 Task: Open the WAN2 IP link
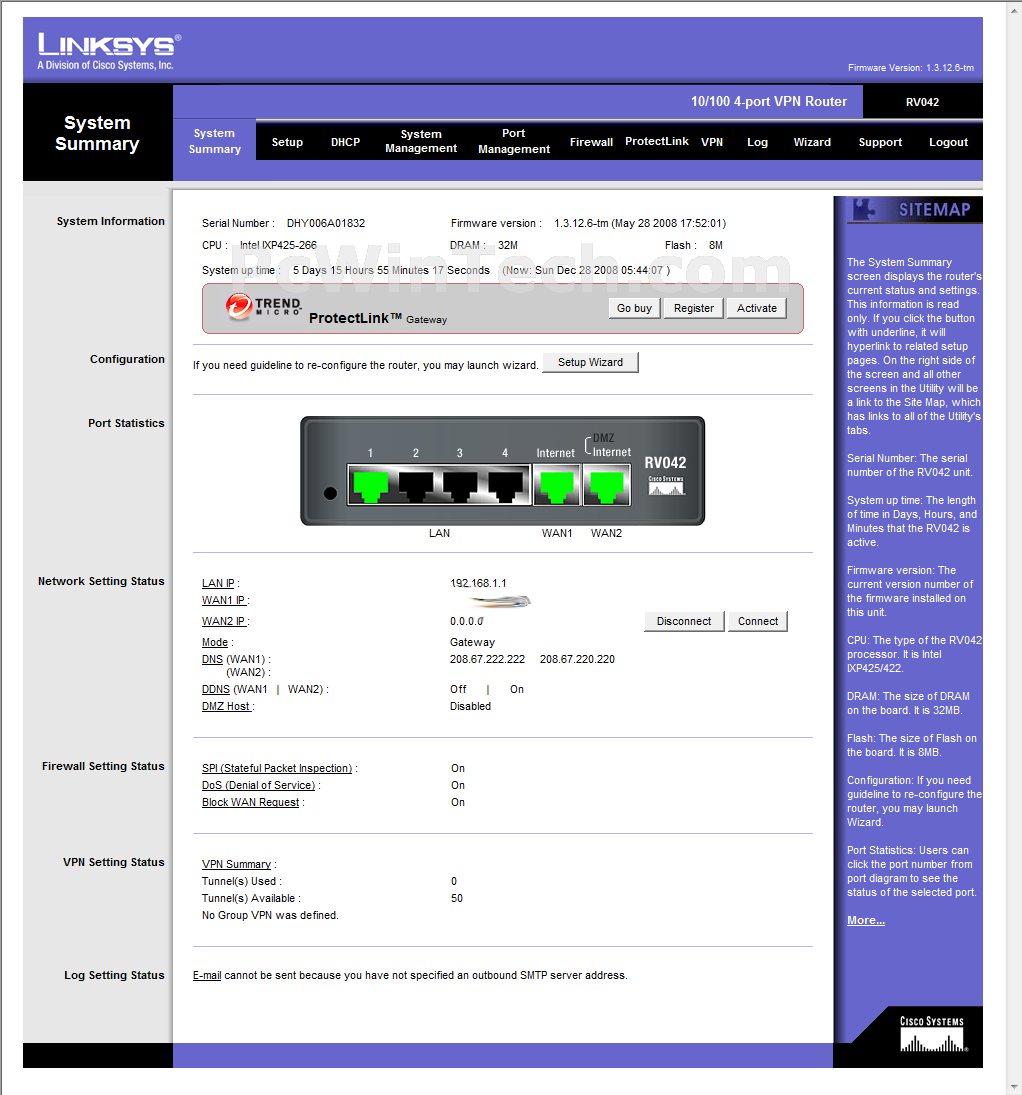click(224, 622)
